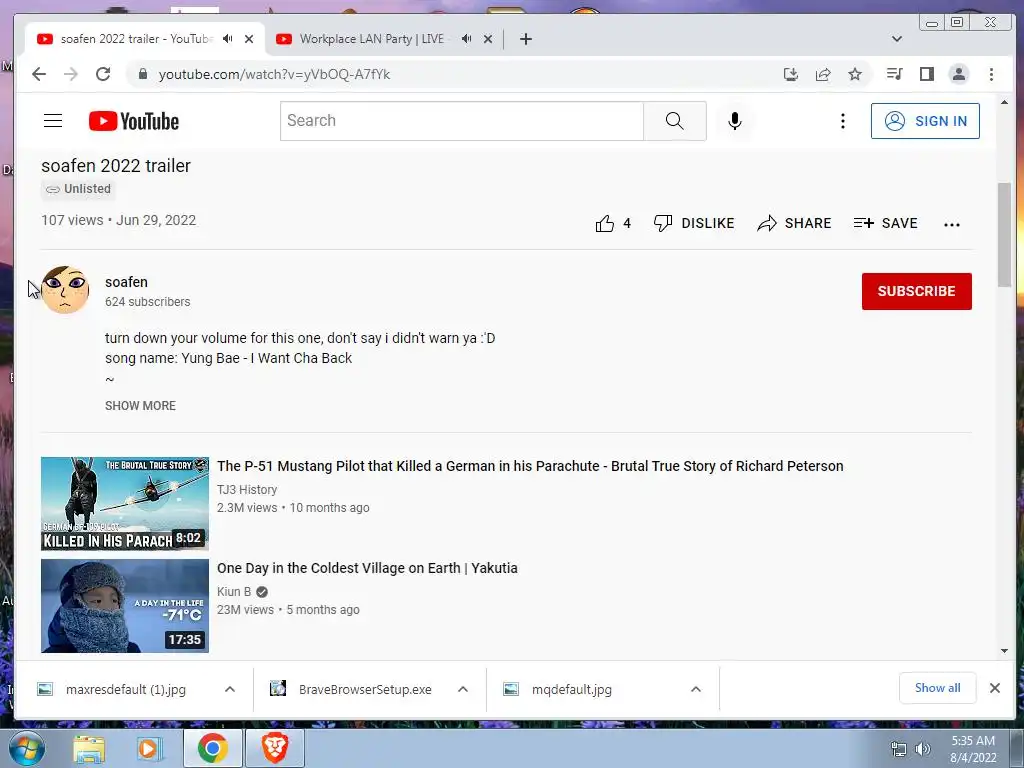Mute the soafen 2022 trailer tab
This screenshot has height=768, width=1024.
227,39
